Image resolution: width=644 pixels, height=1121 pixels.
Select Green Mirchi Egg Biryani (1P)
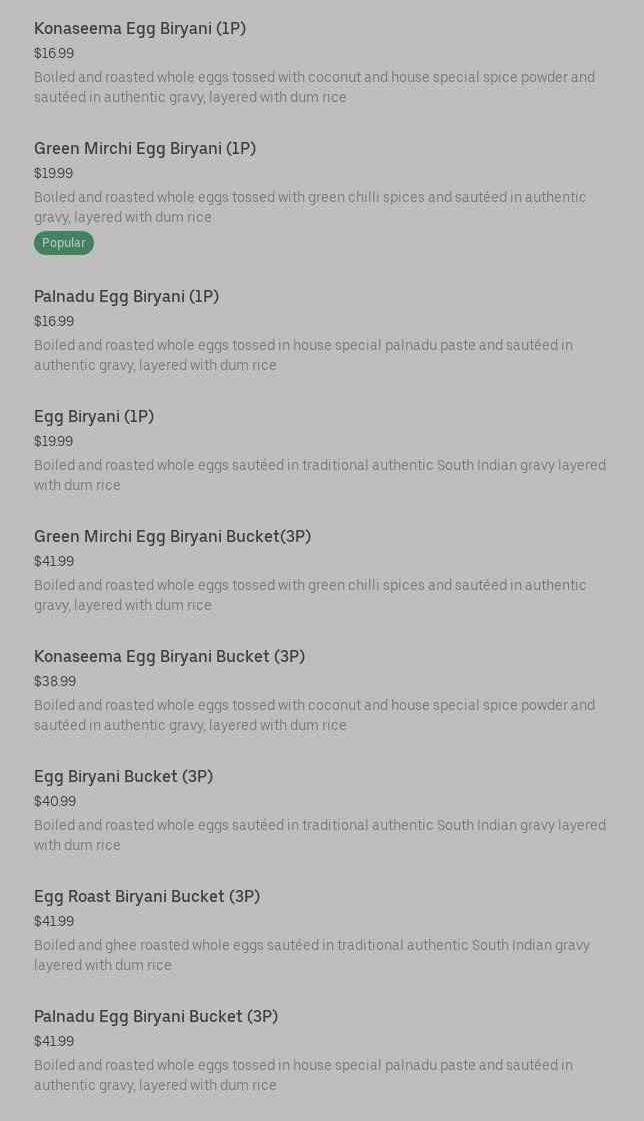tap(145, 148)
